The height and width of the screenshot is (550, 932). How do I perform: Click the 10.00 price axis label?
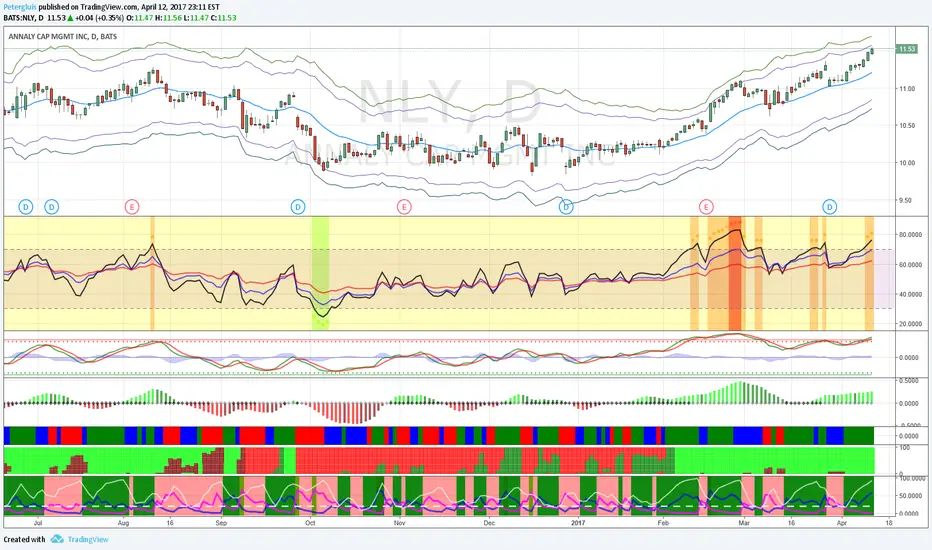coord(907,163)
